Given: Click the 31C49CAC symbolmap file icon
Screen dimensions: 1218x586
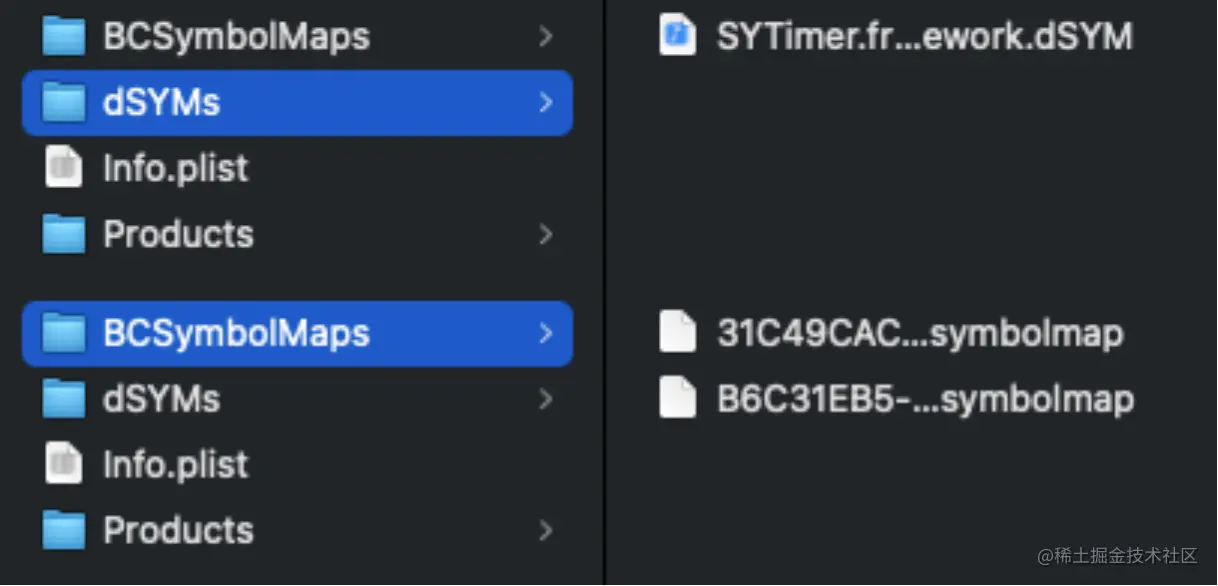Looking at the screenshot, I should click(x=677, y=333).
